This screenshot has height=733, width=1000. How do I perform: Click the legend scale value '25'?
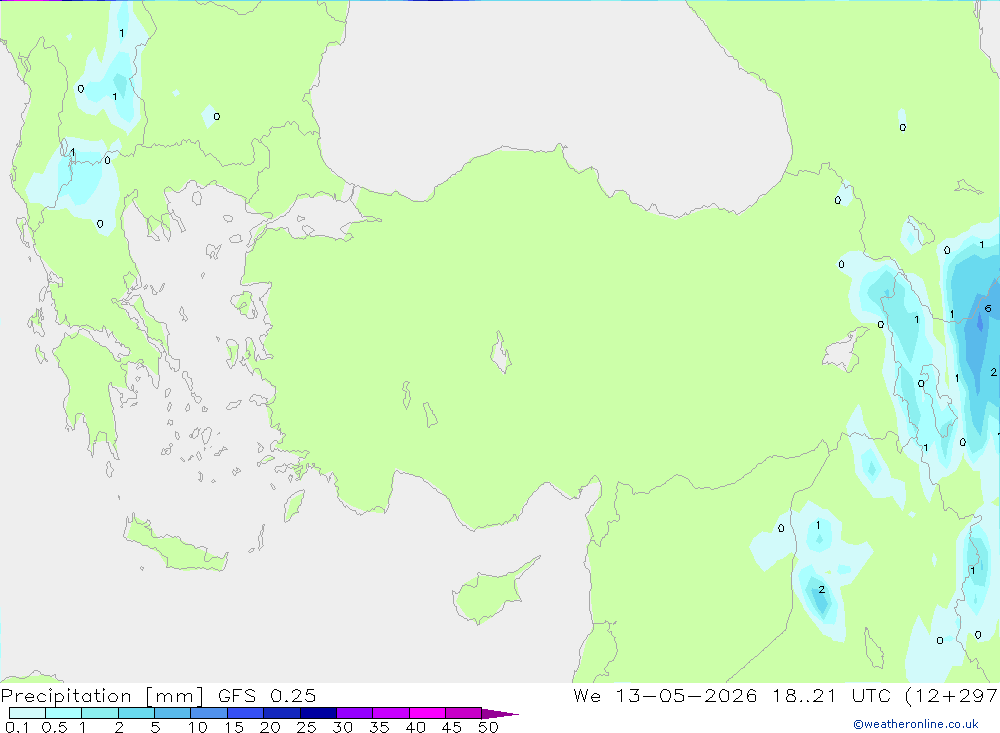coord(307,727)
